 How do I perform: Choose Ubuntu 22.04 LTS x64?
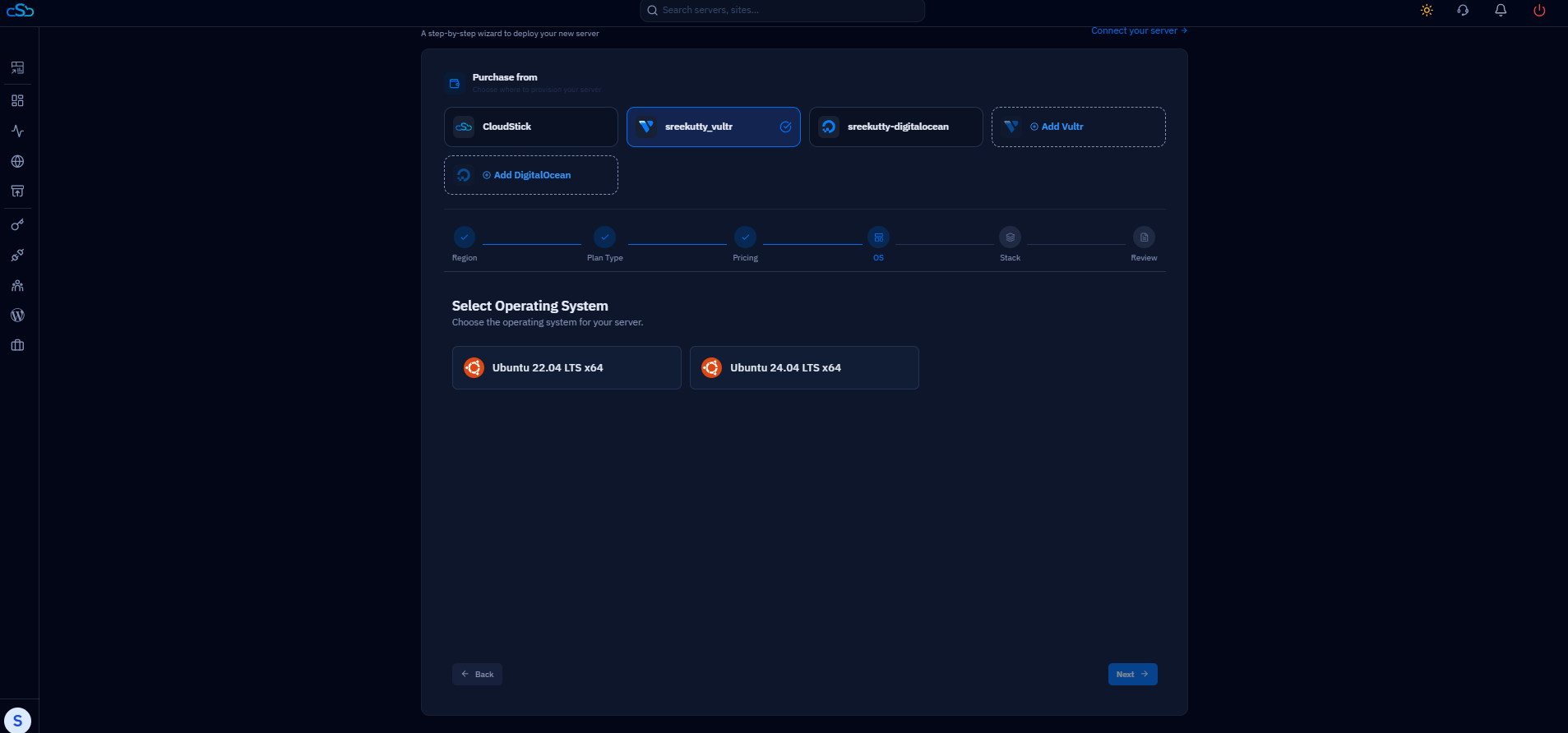567,367
